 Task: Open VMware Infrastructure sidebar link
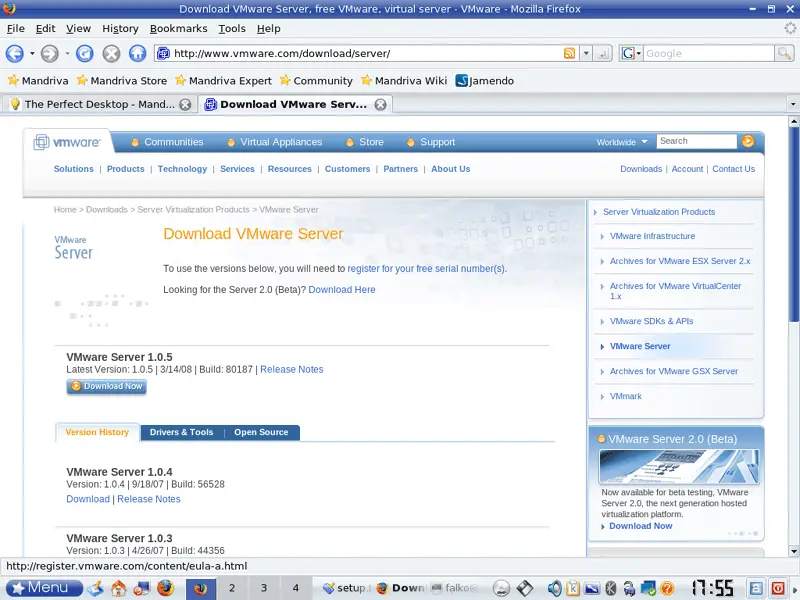[x=653, y=236]
